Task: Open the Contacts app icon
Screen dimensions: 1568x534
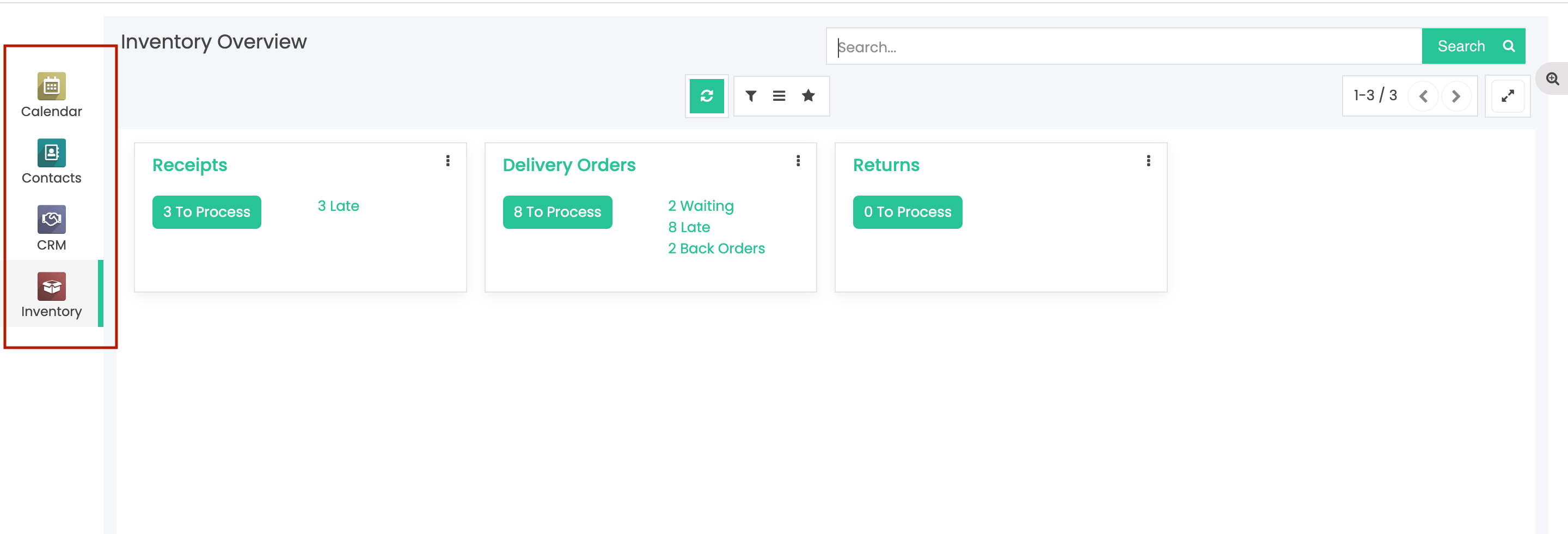Action: pyautogui.click(x=51, y=154)
